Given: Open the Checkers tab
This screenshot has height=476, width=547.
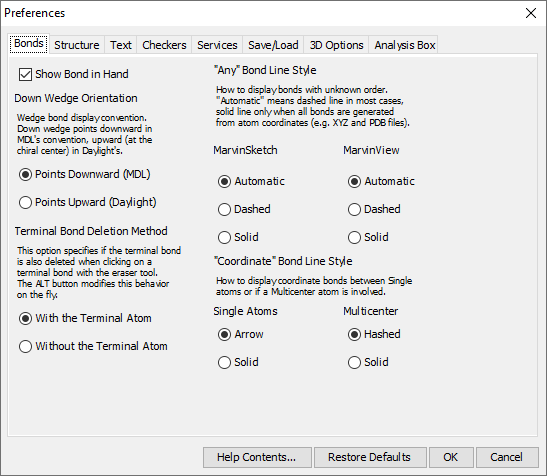Looking at the screenshot, I should pos(164,45).
